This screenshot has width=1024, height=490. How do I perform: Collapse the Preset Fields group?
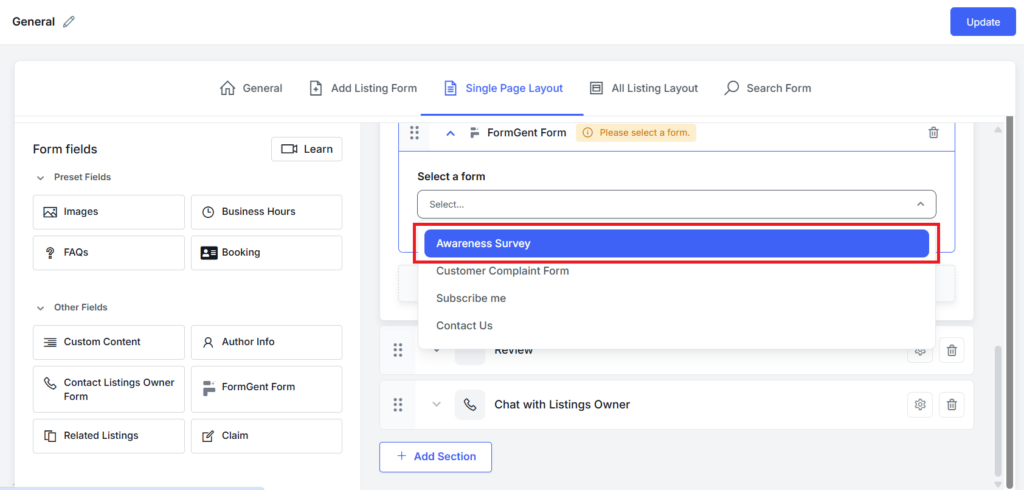click(x=41, y=177)
